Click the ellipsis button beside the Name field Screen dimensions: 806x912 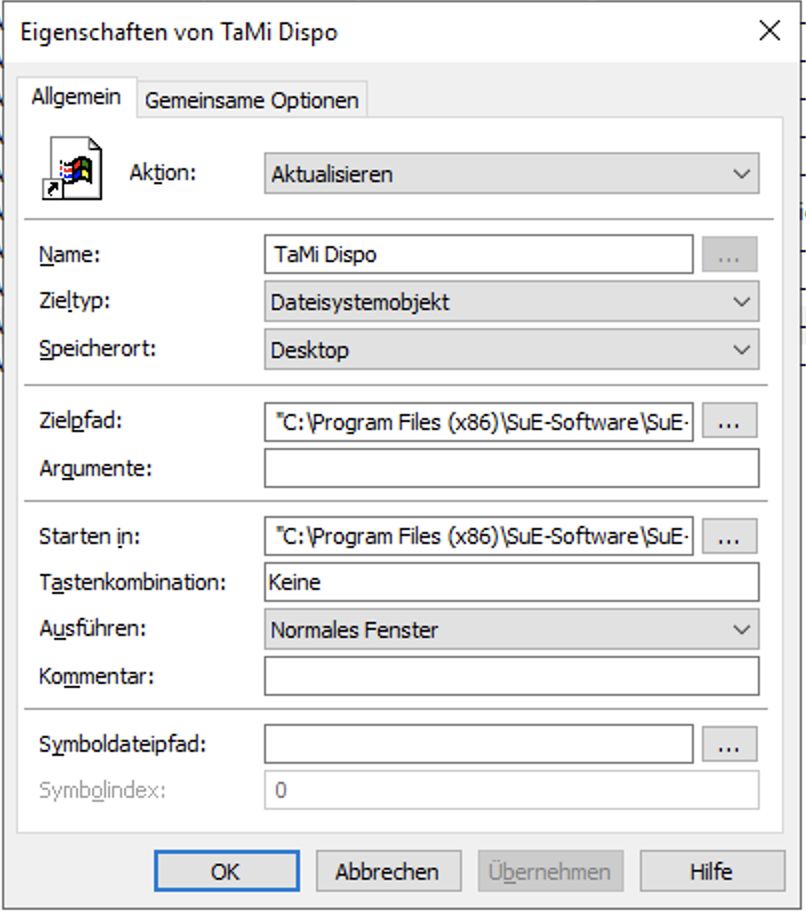tap(729, 254)
